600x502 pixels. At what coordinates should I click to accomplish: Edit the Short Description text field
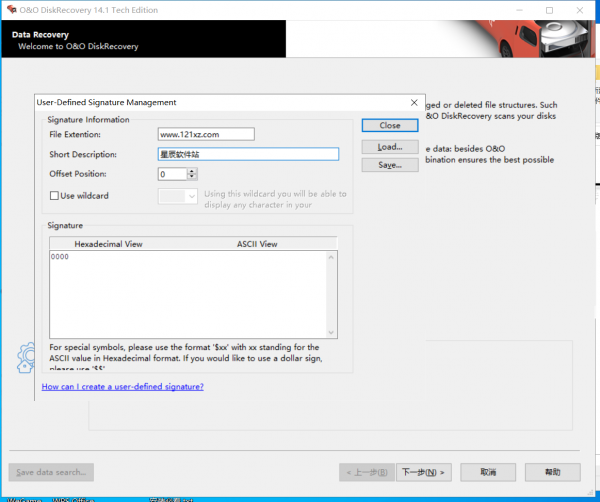coord(248,154)
